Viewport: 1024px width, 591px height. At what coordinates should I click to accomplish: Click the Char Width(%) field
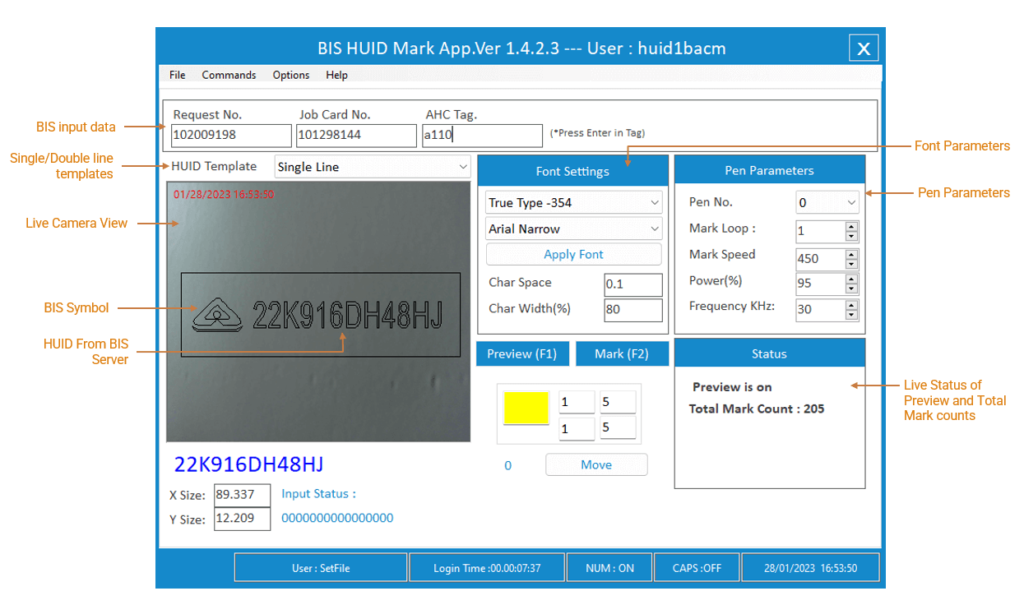(x=633, y=310)
